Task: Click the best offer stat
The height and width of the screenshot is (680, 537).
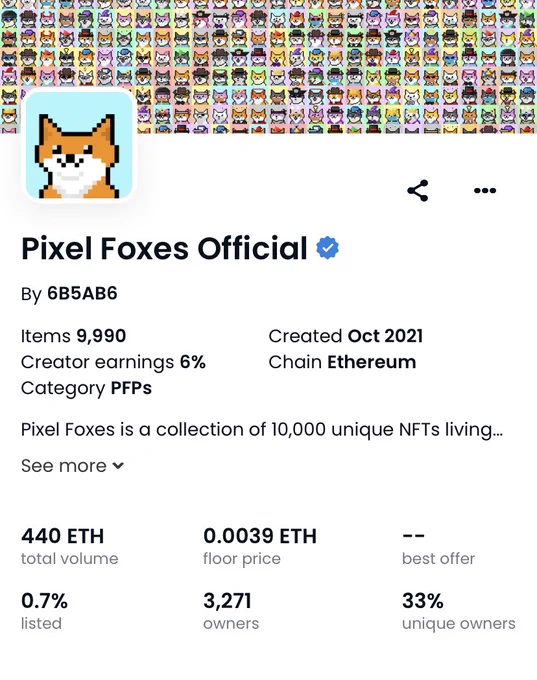Action: (439, 546)
